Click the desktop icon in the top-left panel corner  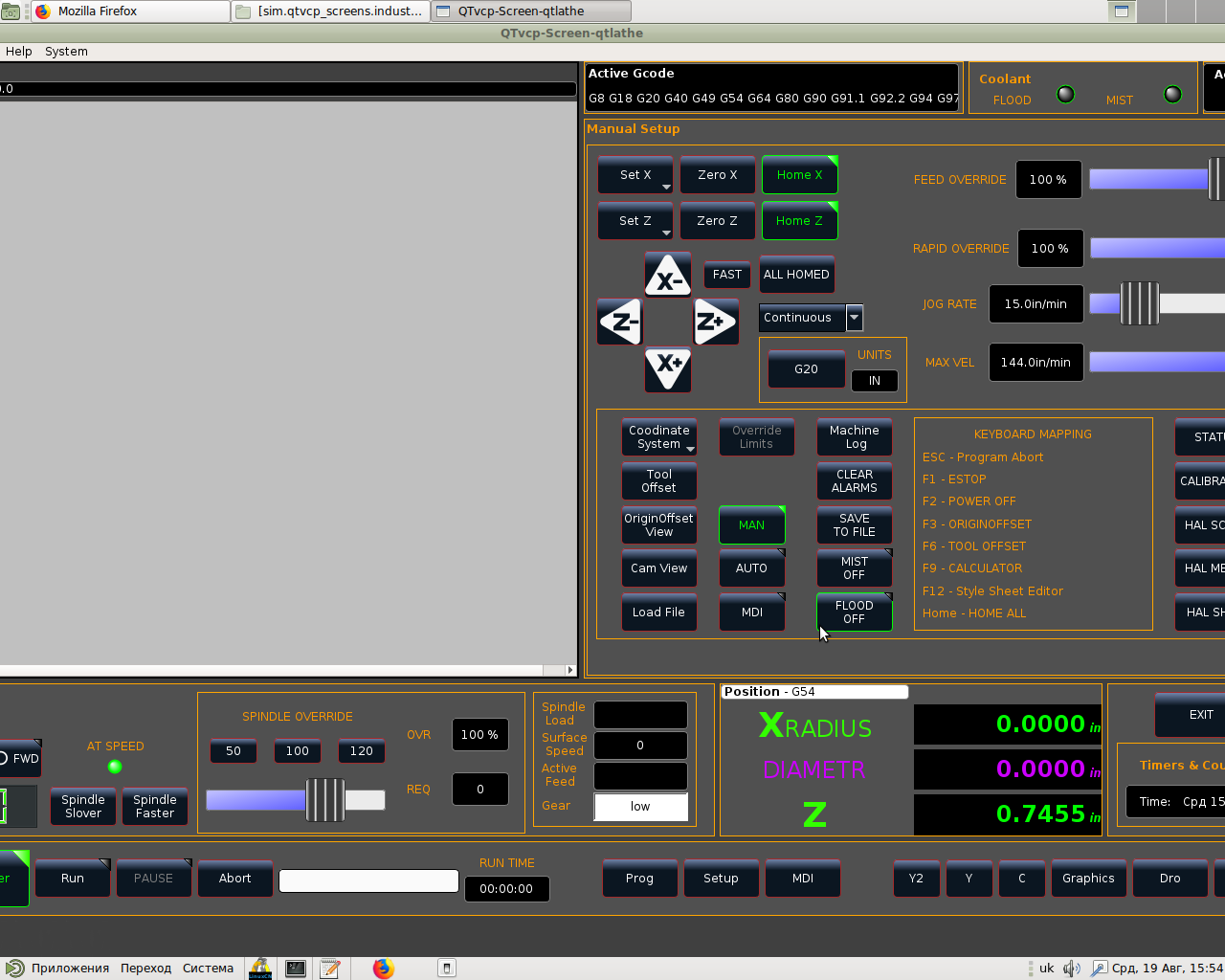tap(11, 11)
